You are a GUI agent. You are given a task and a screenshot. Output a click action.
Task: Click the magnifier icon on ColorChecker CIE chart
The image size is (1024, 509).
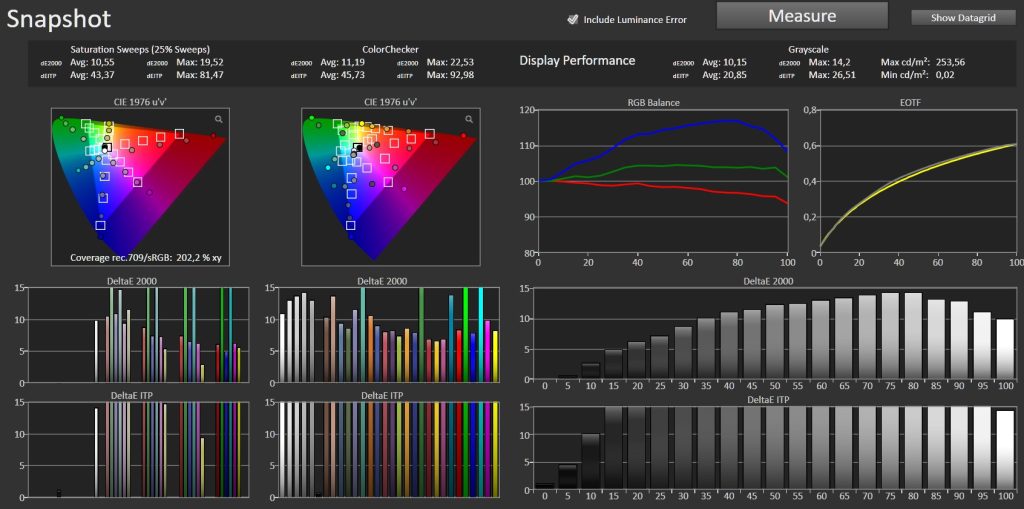click(468, 119)
